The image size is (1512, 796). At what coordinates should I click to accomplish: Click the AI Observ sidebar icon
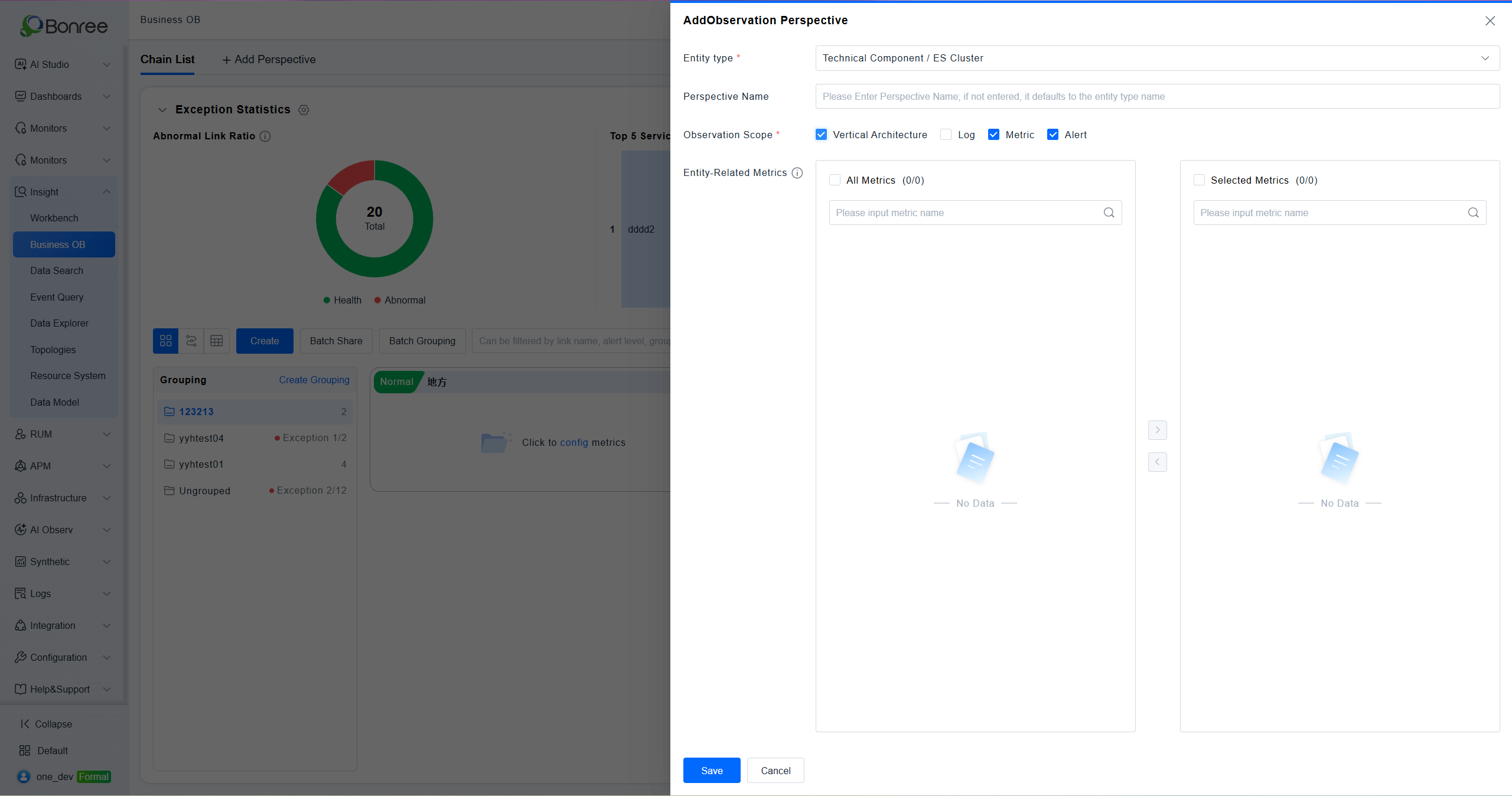coord(21,529)
